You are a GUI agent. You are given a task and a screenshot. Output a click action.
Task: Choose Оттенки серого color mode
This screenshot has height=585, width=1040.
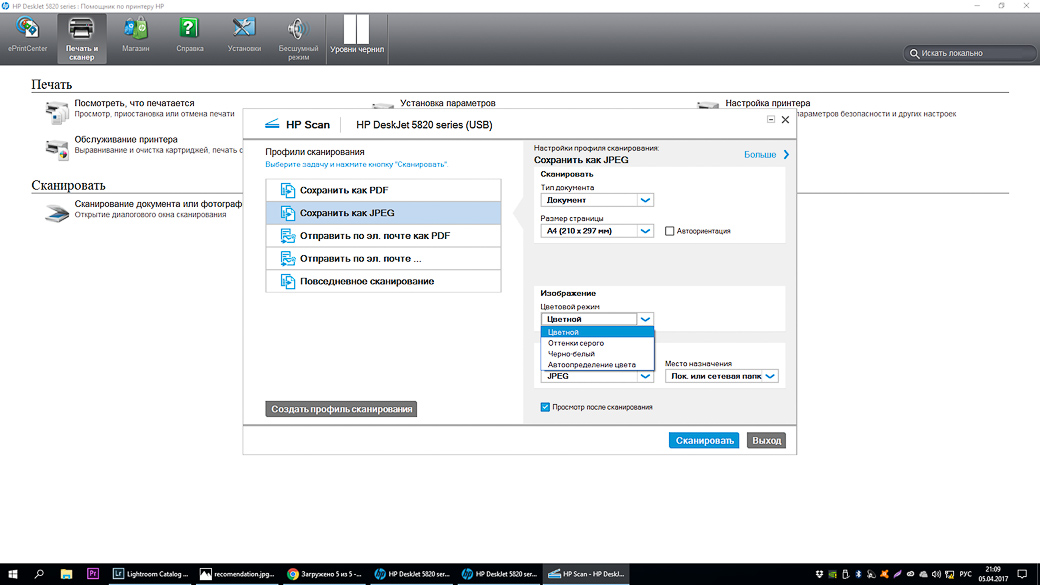(x=598, y=343)
